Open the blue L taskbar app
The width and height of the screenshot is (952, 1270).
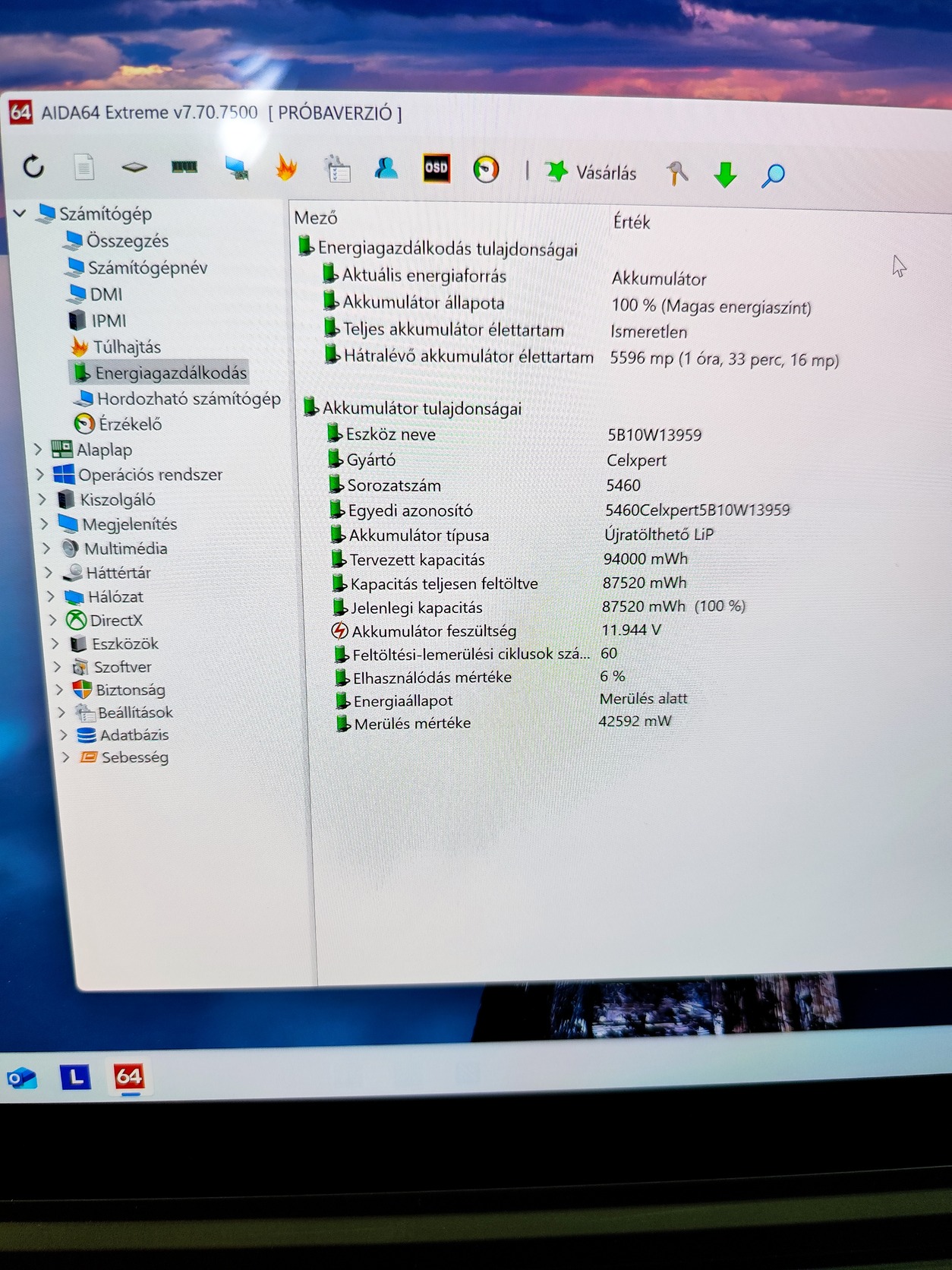[x=75, y=1077]
